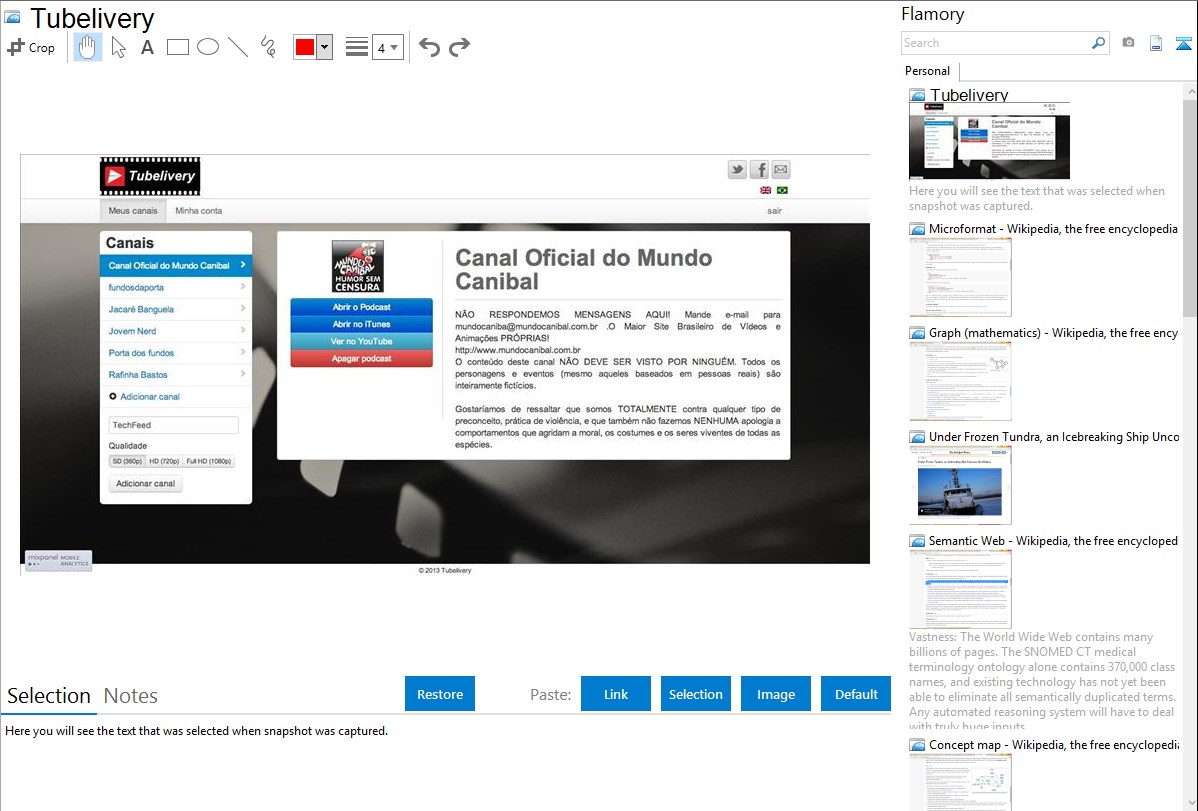Viewport: 1198px width, 811px height.
Task: Click the Twitter icon in screenshot
Action: tap(737, 170)
